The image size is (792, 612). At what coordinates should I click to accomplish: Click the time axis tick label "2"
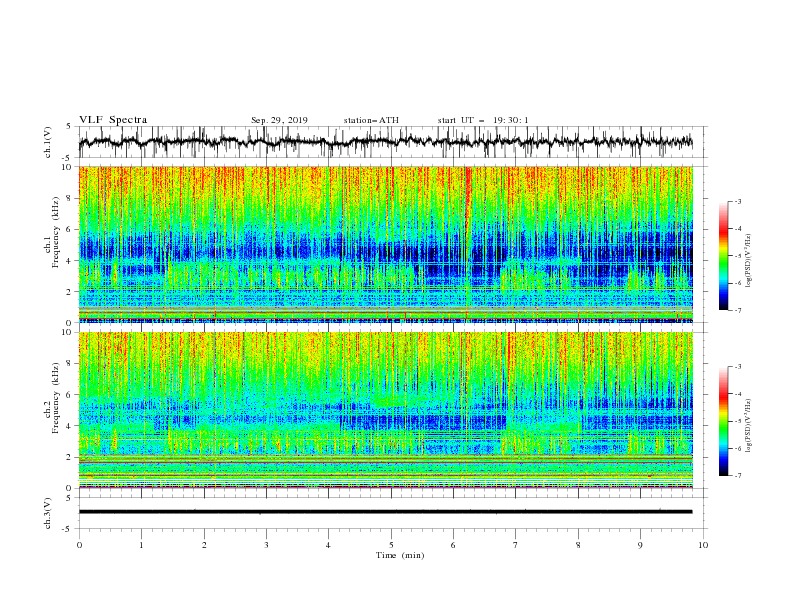tap(204, 545)
